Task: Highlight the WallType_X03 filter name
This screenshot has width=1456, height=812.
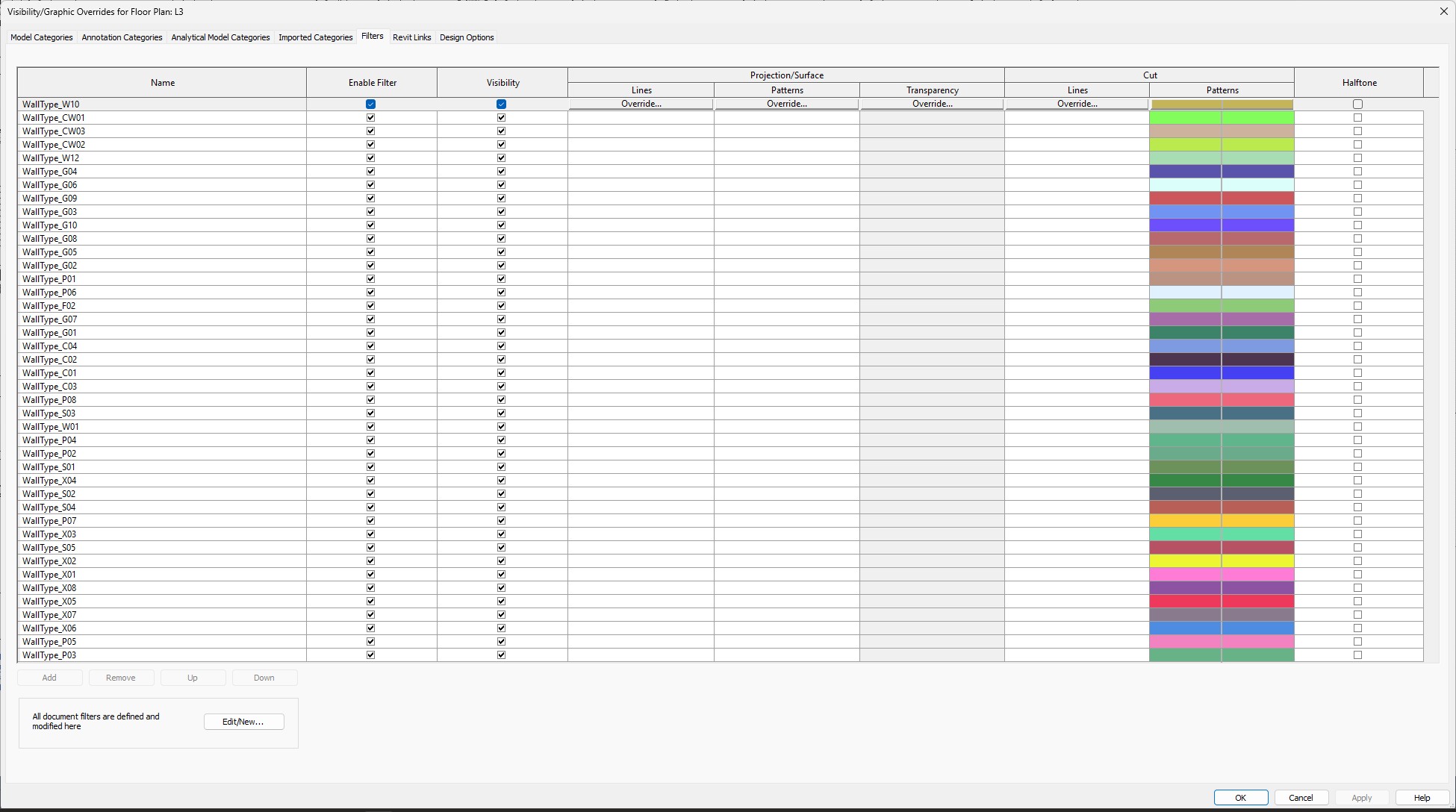Action: (49, 534)
